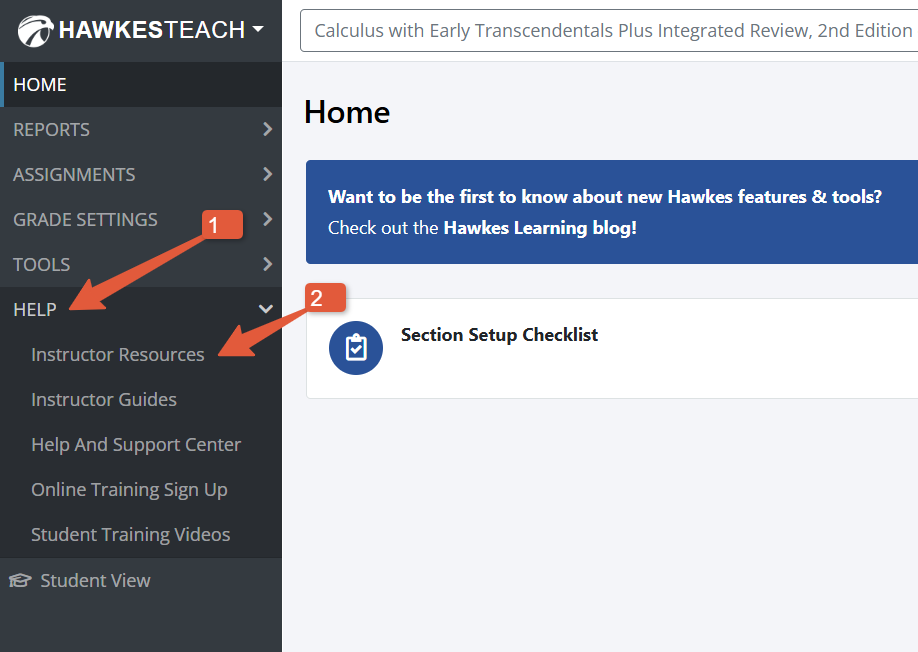The width and height of the screenshot is (918, 652).
Task: Open the HawkesTeach dropdown caret
Action: 258,30
